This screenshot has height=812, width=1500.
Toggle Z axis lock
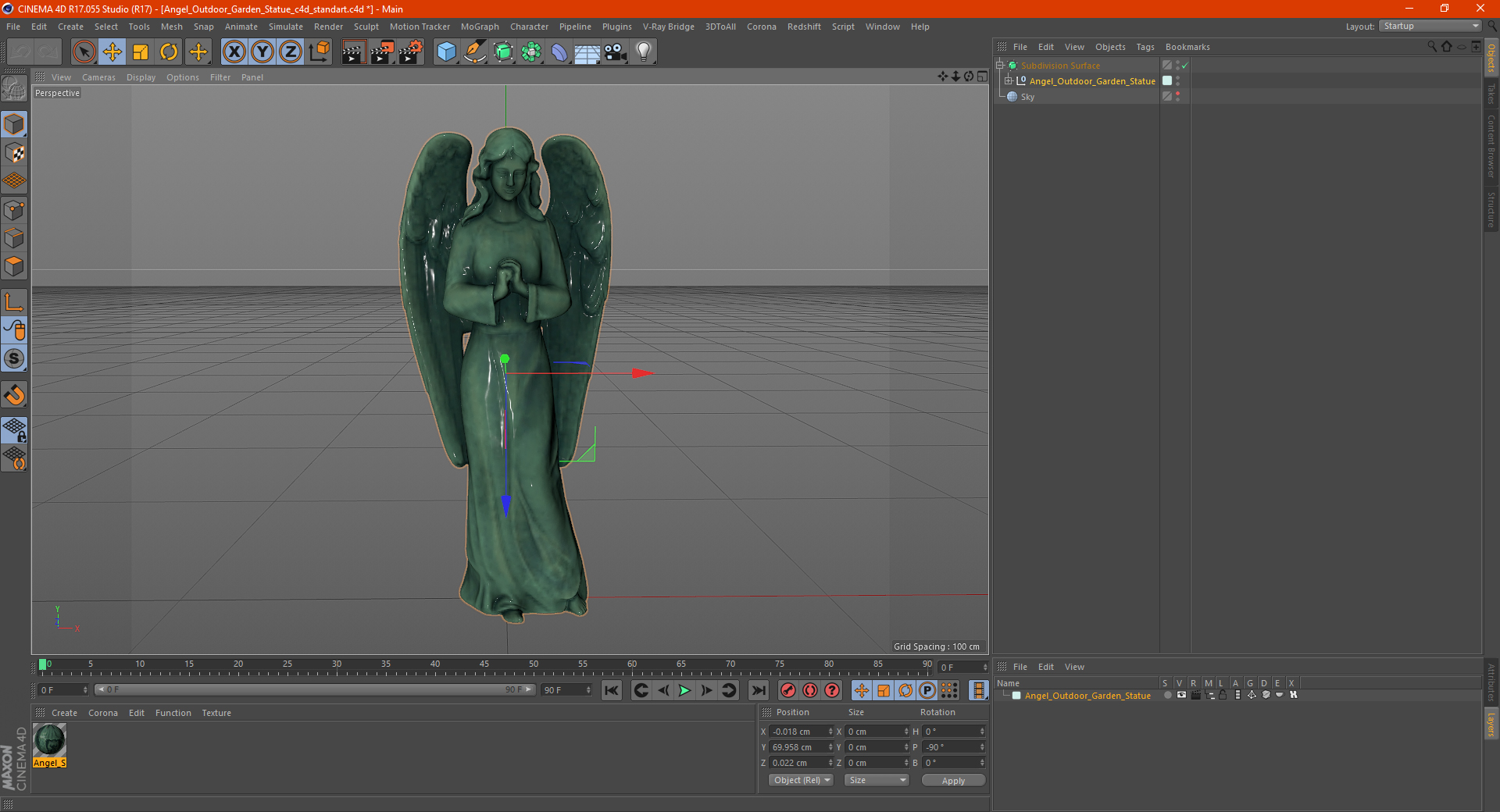[291, 52]
